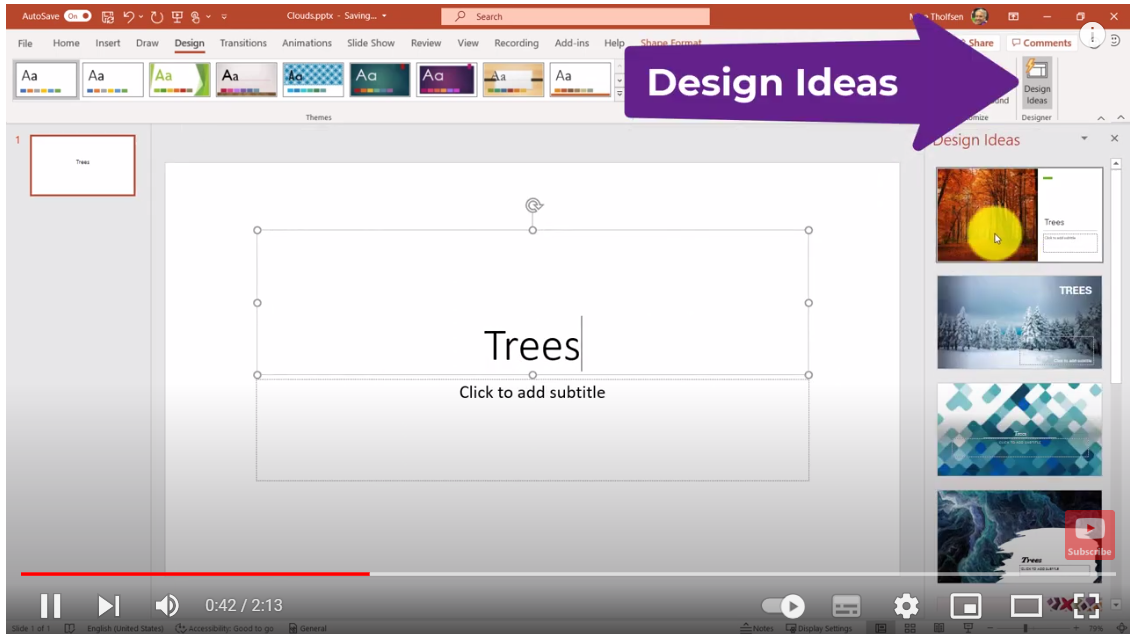Switch to Normal view icon
Screen dimensions: 1130x634
point(881,628)
